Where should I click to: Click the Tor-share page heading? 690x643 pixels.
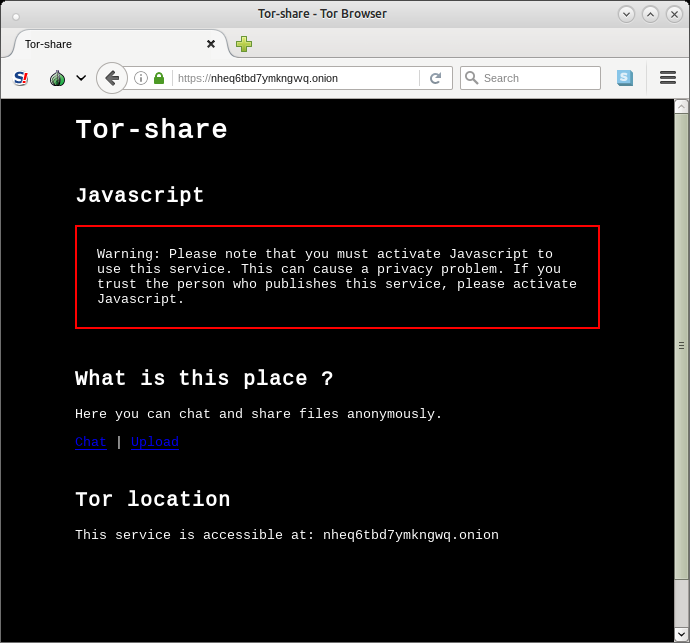[x=151, y=129]
